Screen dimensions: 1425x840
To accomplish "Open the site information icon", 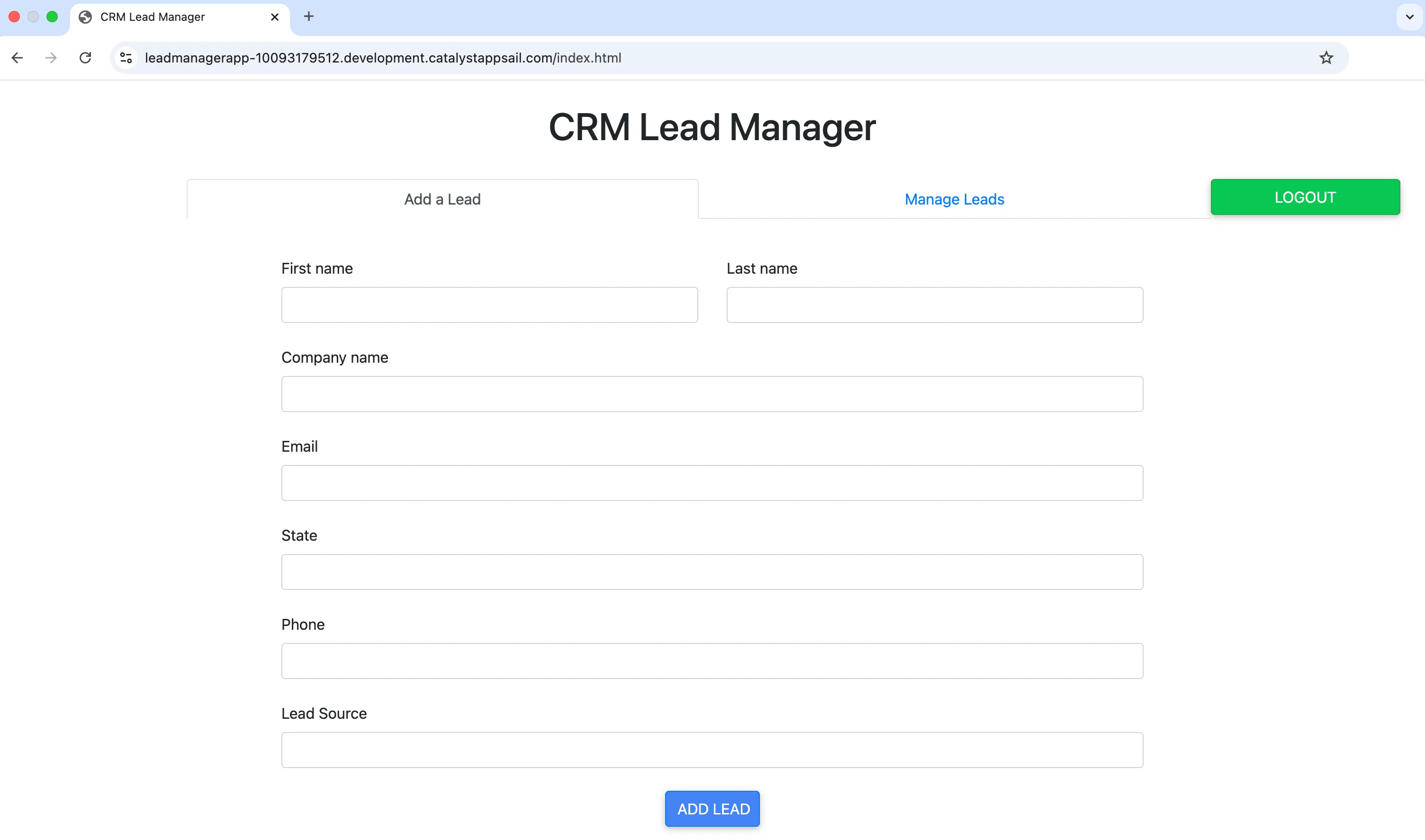I will [x=126, y=58].
